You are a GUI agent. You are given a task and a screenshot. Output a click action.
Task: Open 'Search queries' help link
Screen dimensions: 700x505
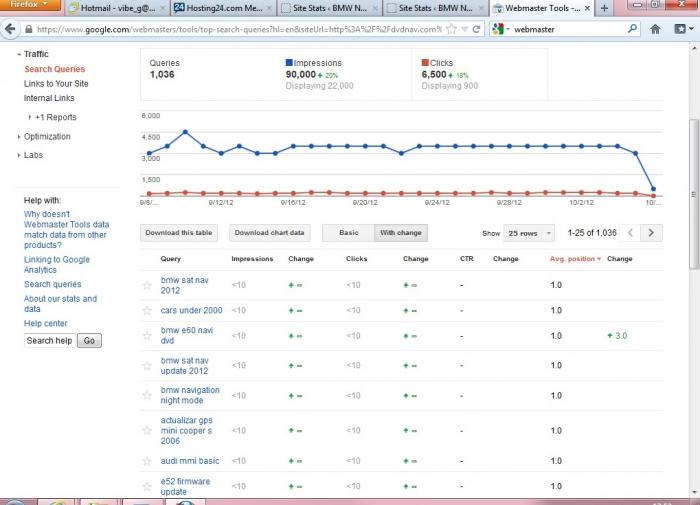tap(53, 284)
